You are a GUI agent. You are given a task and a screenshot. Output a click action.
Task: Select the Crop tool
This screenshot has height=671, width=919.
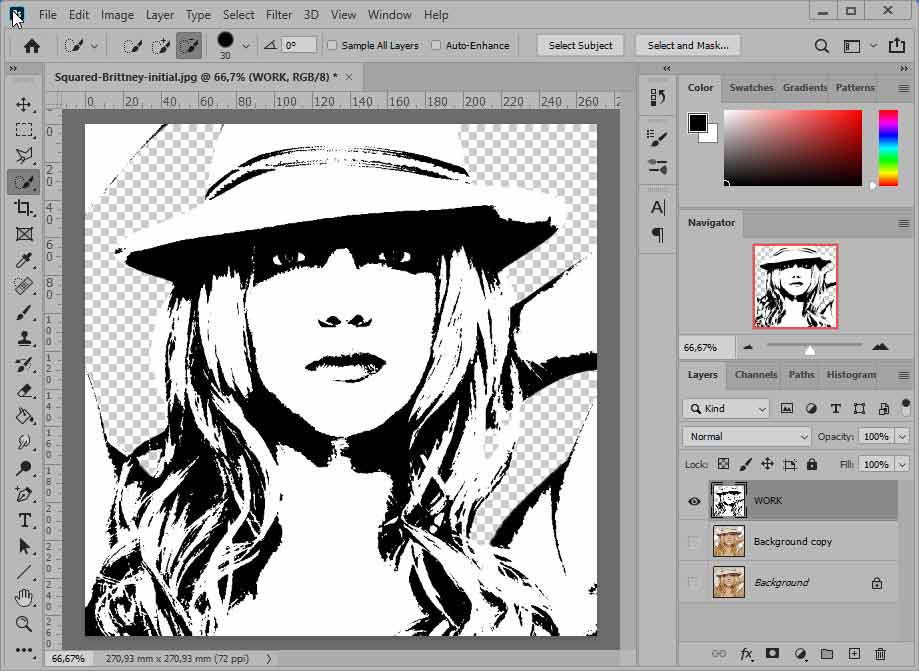coord(23,207)
